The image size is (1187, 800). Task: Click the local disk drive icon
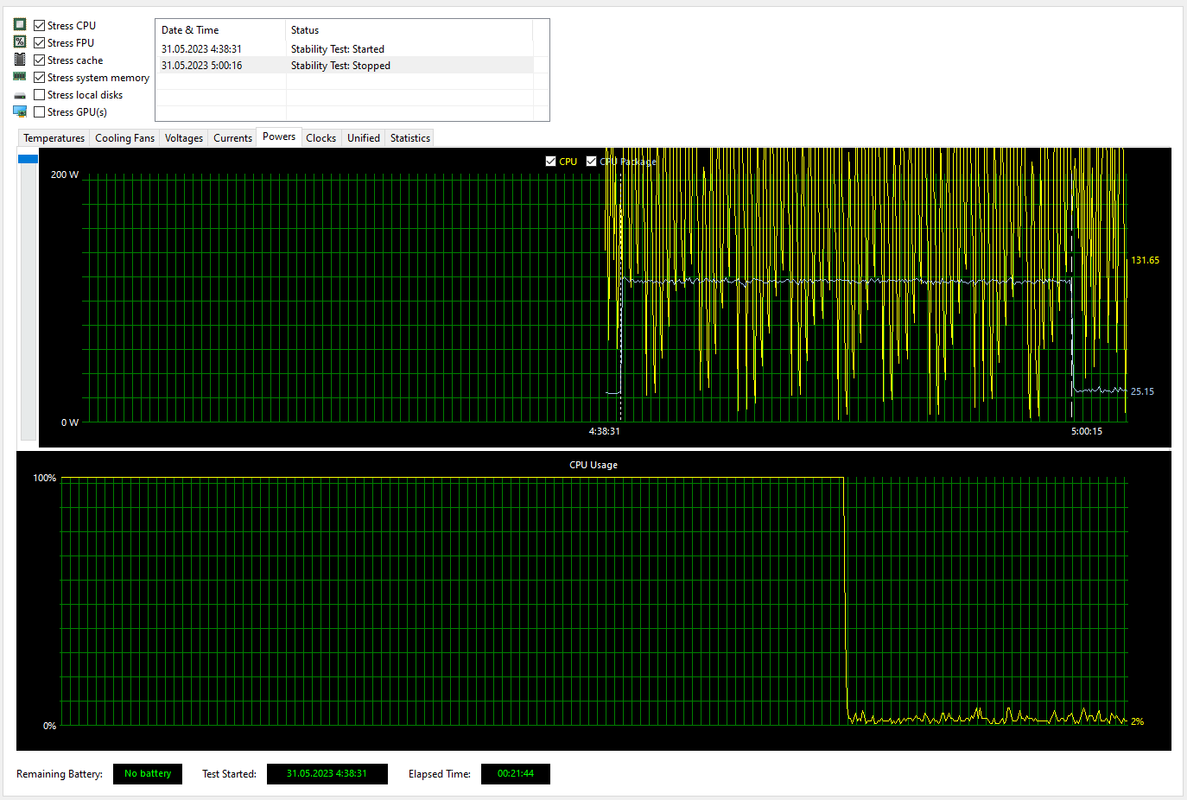pyautogui.click(x=20, y=95)
